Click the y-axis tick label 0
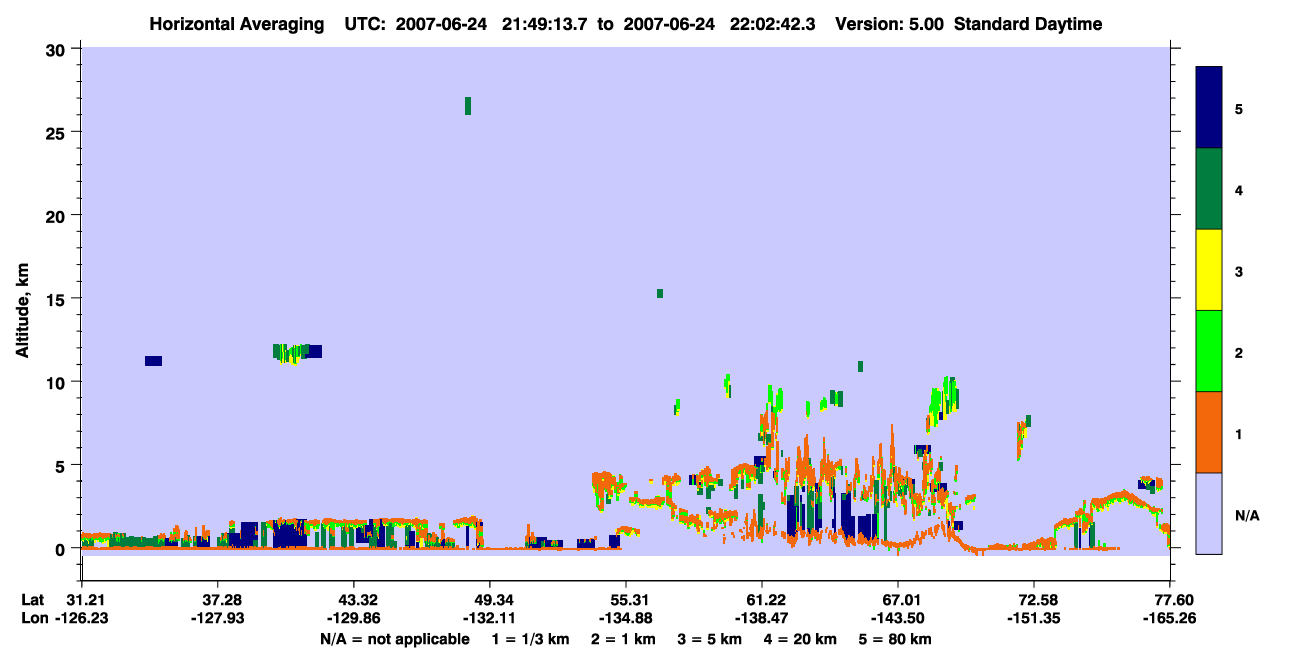The image size is (1300, 667). (x=63, y=549)
